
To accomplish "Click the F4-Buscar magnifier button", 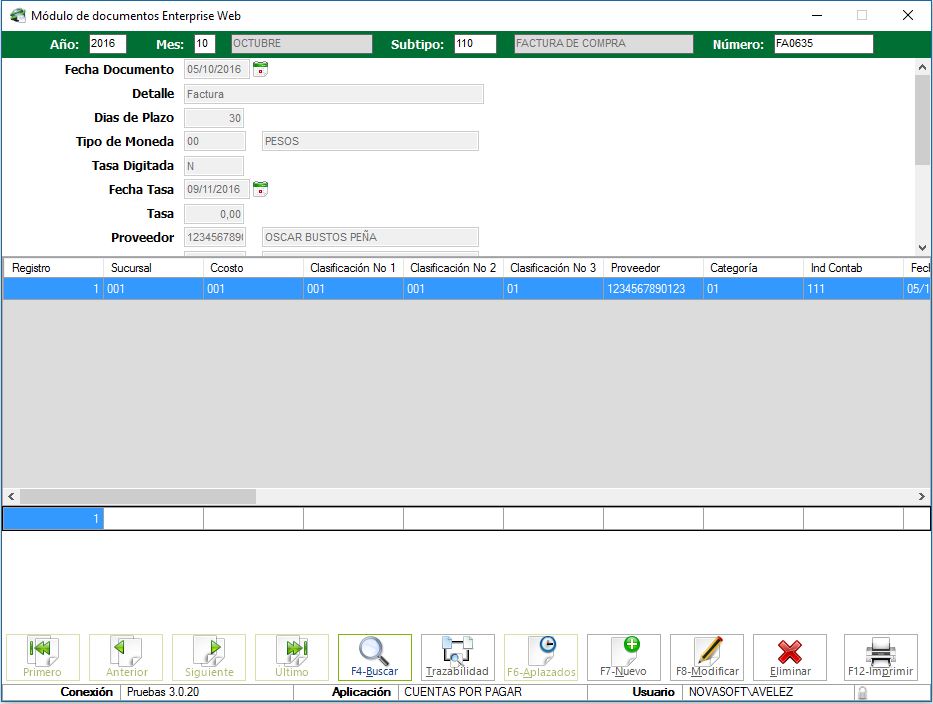I will point(374,657).
